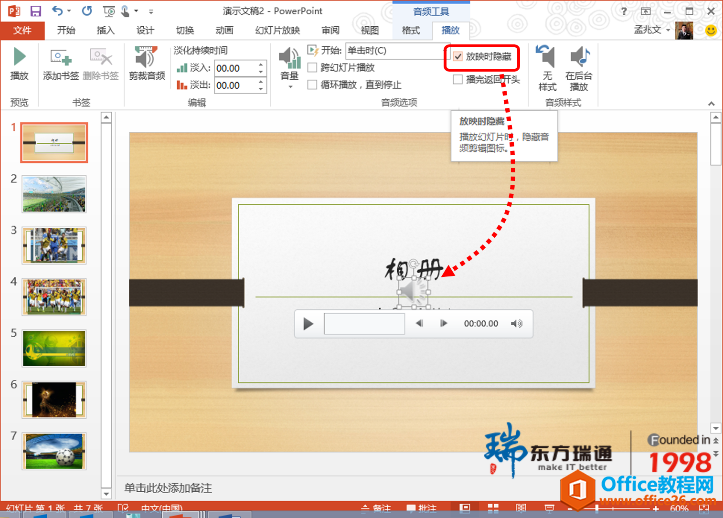
Task: Click the 剪裁音频 trim audio icon
Action: click(146, 57)
